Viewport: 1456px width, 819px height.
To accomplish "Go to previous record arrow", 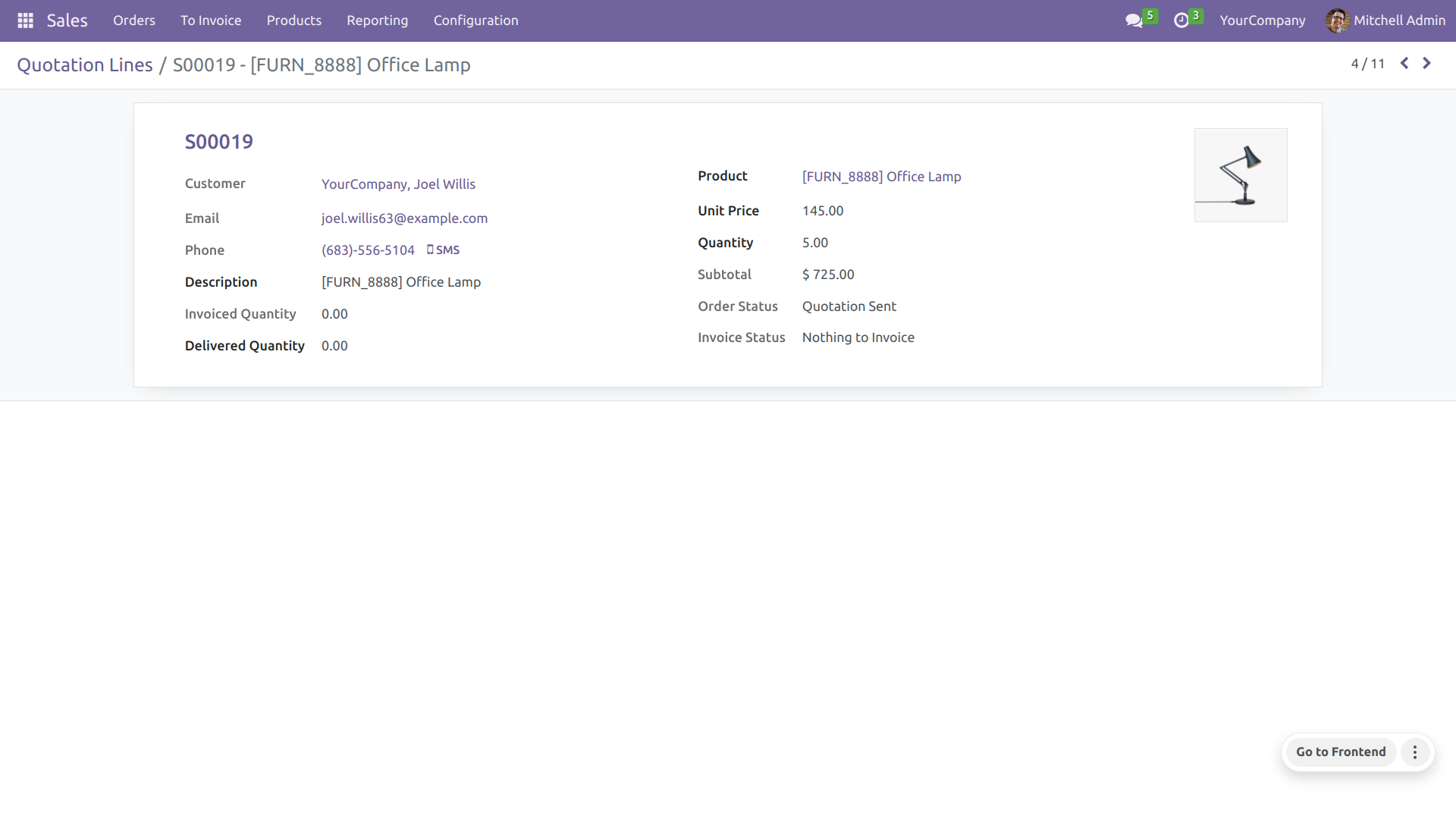I will tap(1404, 64).
